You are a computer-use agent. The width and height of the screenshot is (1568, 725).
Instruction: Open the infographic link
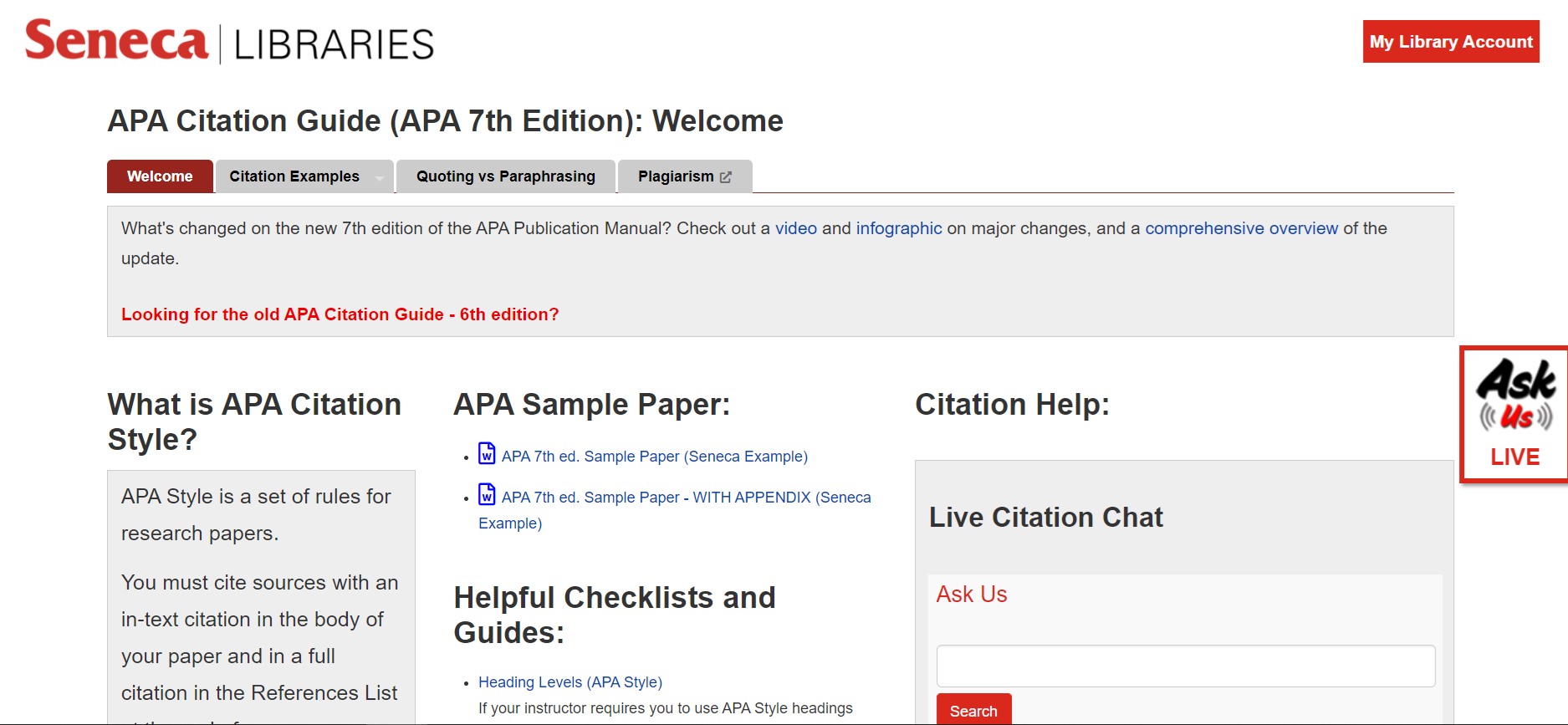899,228
